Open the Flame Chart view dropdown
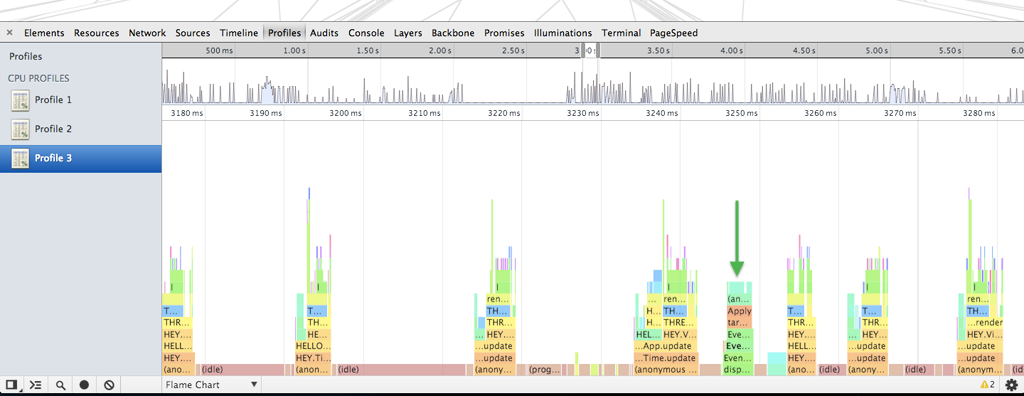The height and width of the screenshot is (396, 1024). click(211, 385)
